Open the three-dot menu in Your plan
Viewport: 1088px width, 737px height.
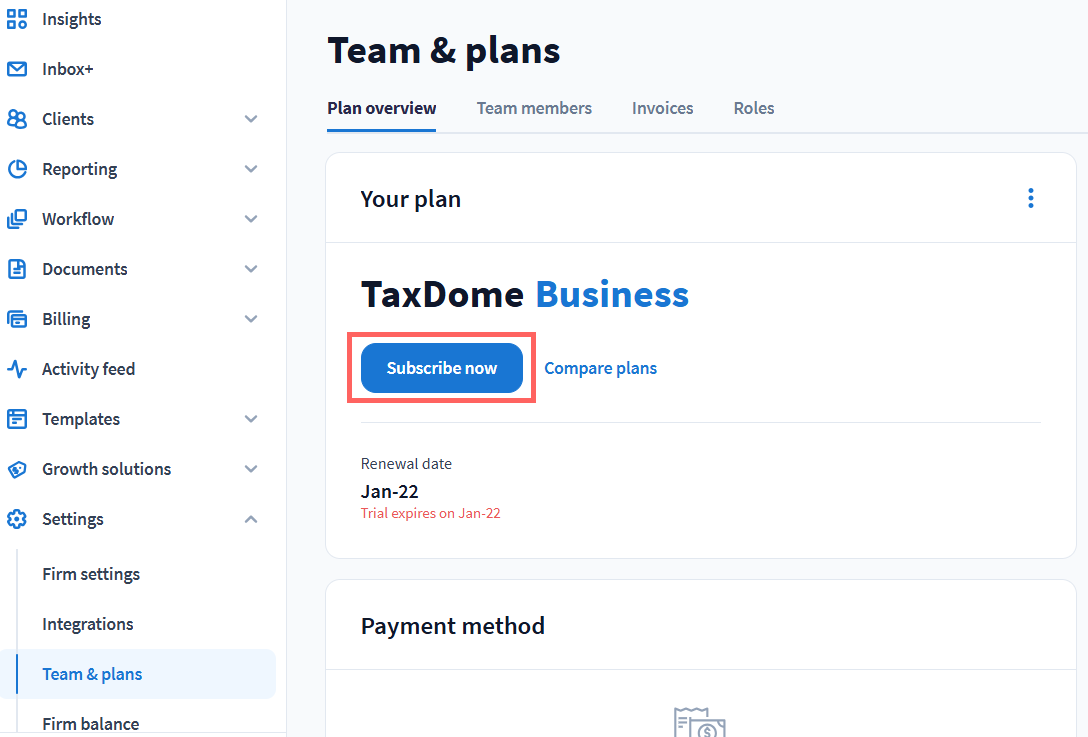1031,198
